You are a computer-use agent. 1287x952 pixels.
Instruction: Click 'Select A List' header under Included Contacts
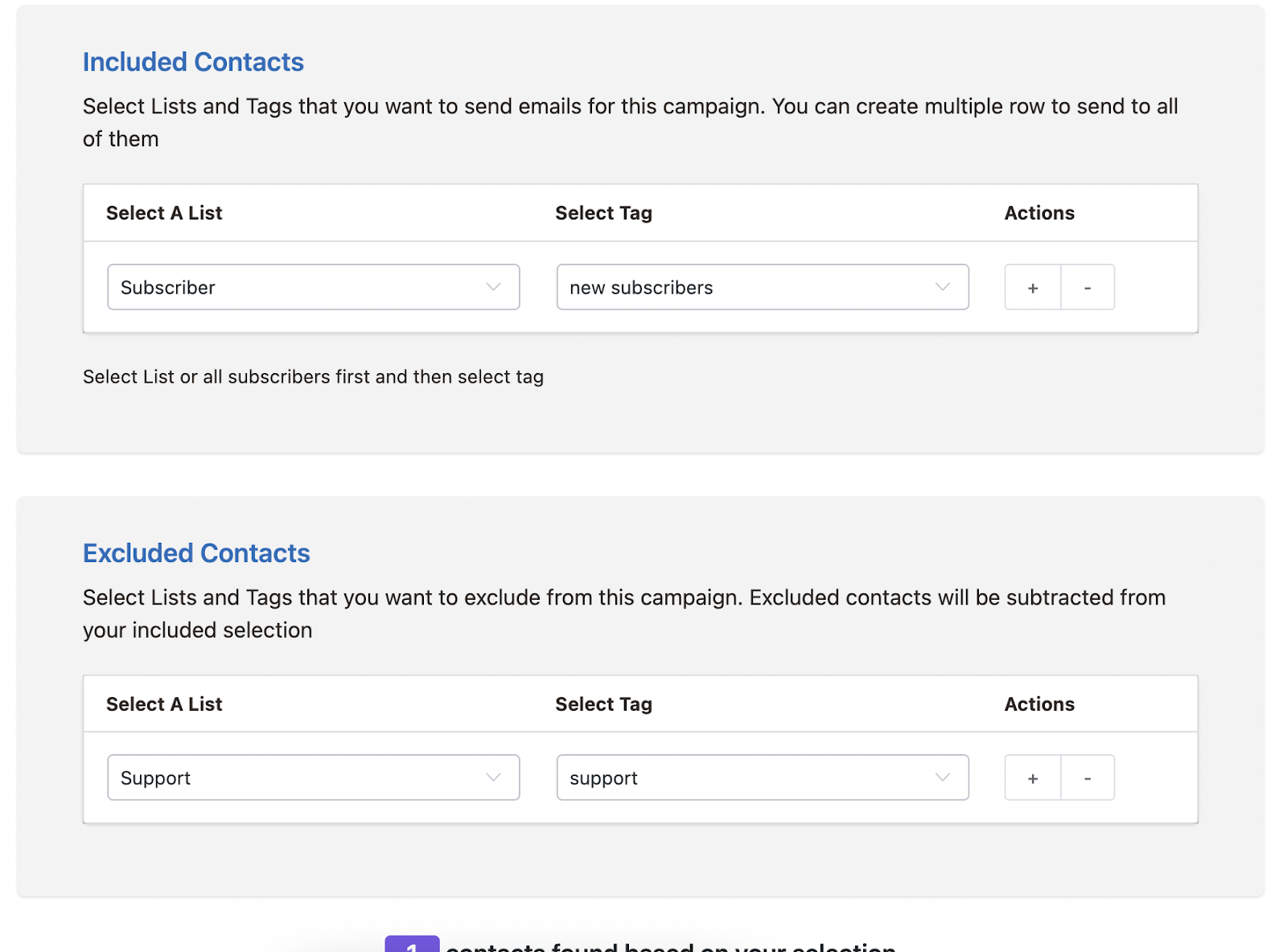(x=164, y=213)
